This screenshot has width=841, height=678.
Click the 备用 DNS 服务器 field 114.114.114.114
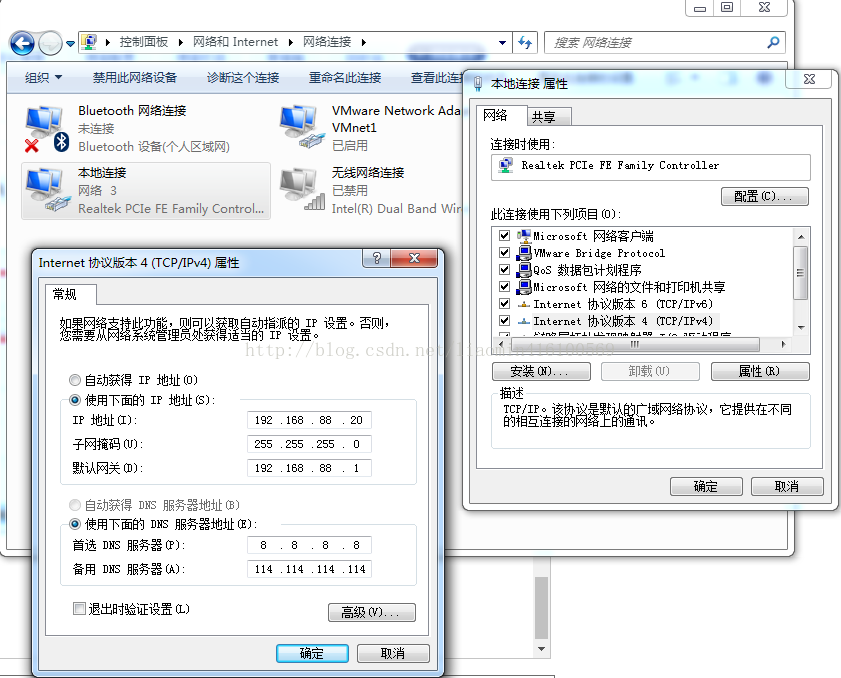(x=309, y=569)
